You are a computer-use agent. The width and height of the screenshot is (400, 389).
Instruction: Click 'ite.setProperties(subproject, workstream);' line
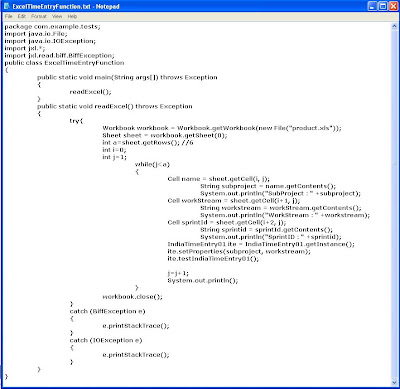(x=239, y=252)
